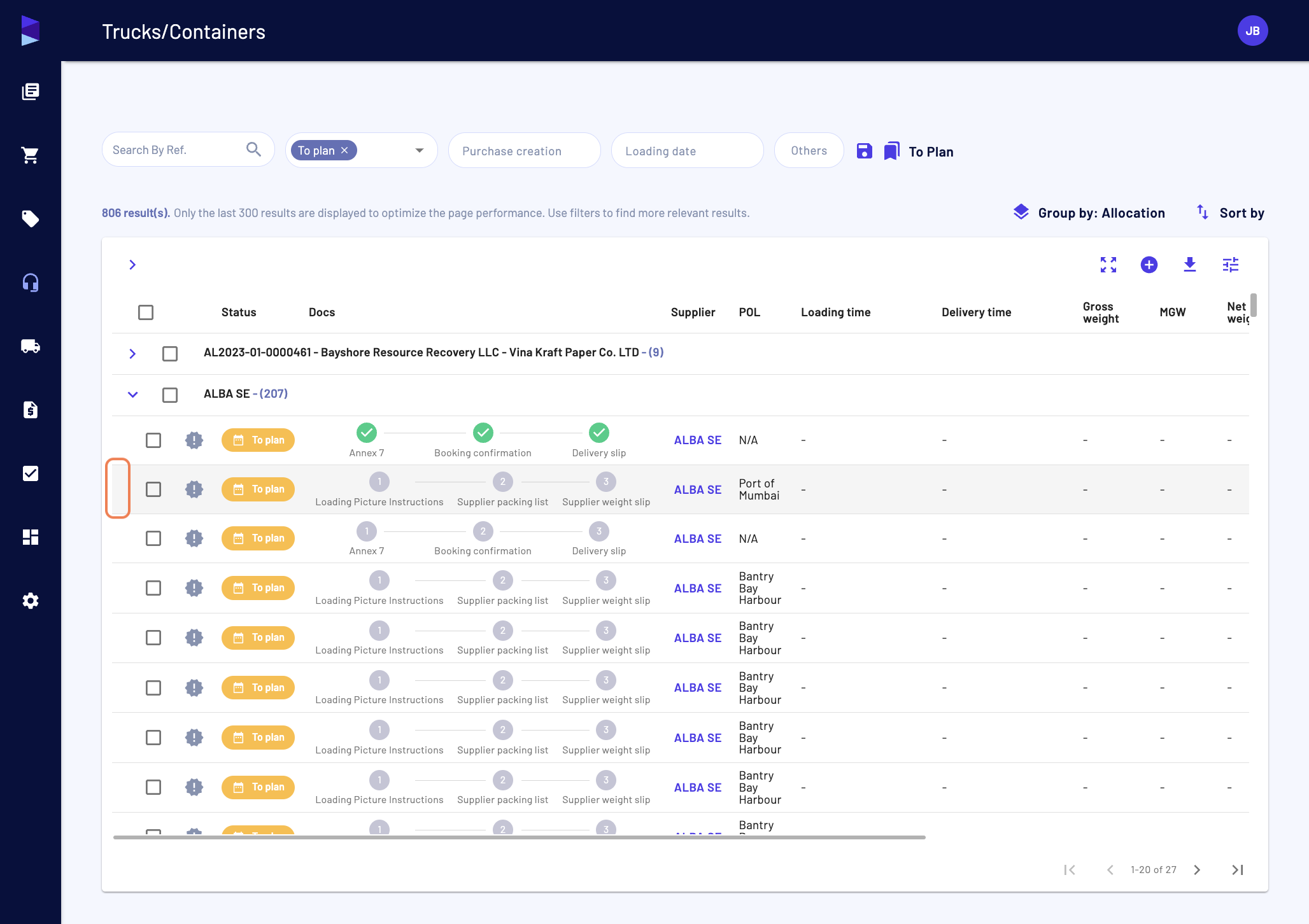Image resolution: width=1309 pixels, height=924 pixels.
Task: Open the checked tasks sidebar icon
Action: click(x=31, y=473)
